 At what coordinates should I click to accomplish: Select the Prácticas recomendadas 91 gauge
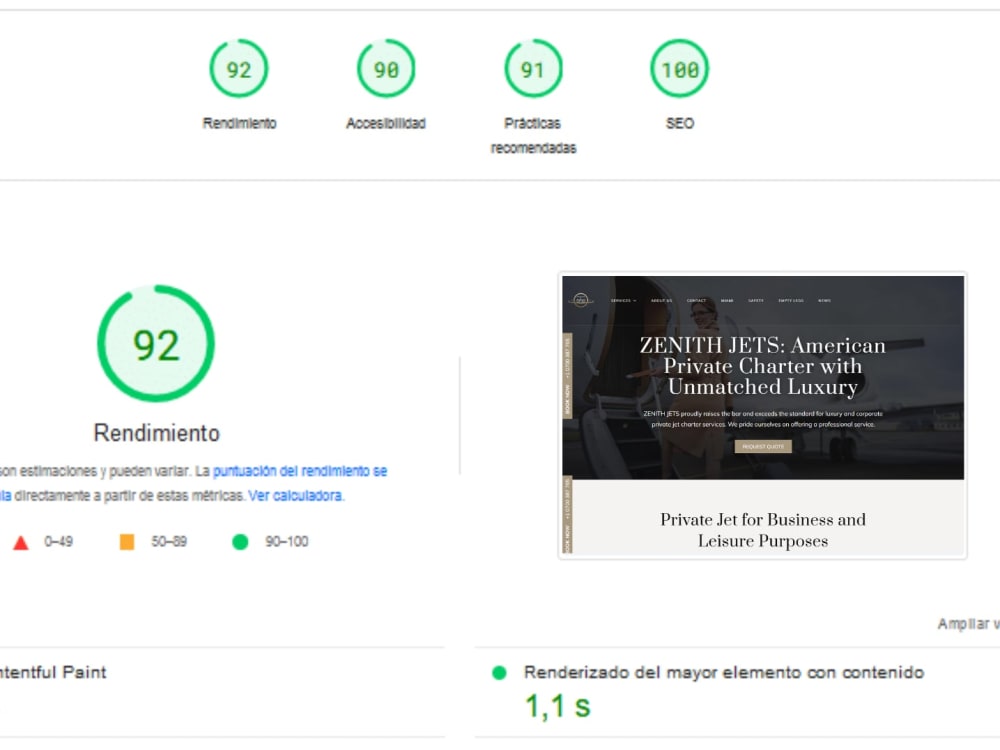pos(533,68)
